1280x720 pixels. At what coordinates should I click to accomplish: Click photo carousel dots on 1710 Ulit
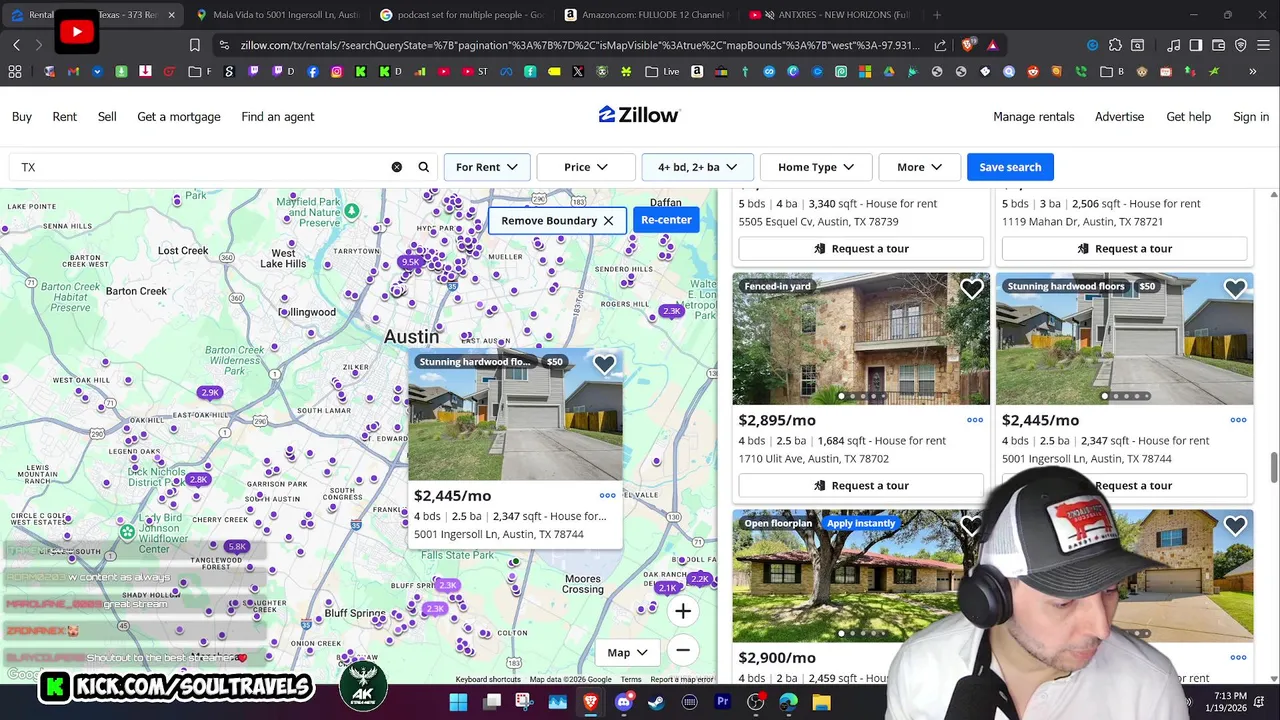[861, 396]
